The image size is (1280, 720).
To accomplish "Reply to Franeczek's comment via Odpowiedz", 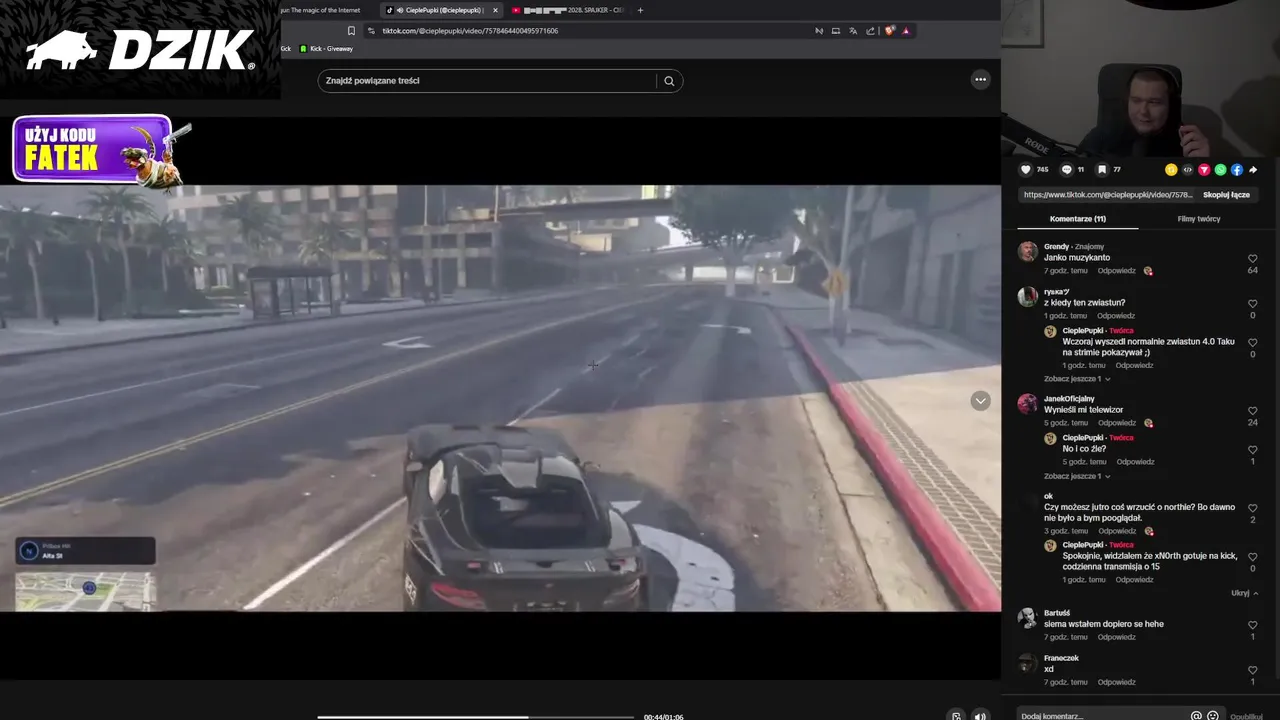I will (1116, 682).
